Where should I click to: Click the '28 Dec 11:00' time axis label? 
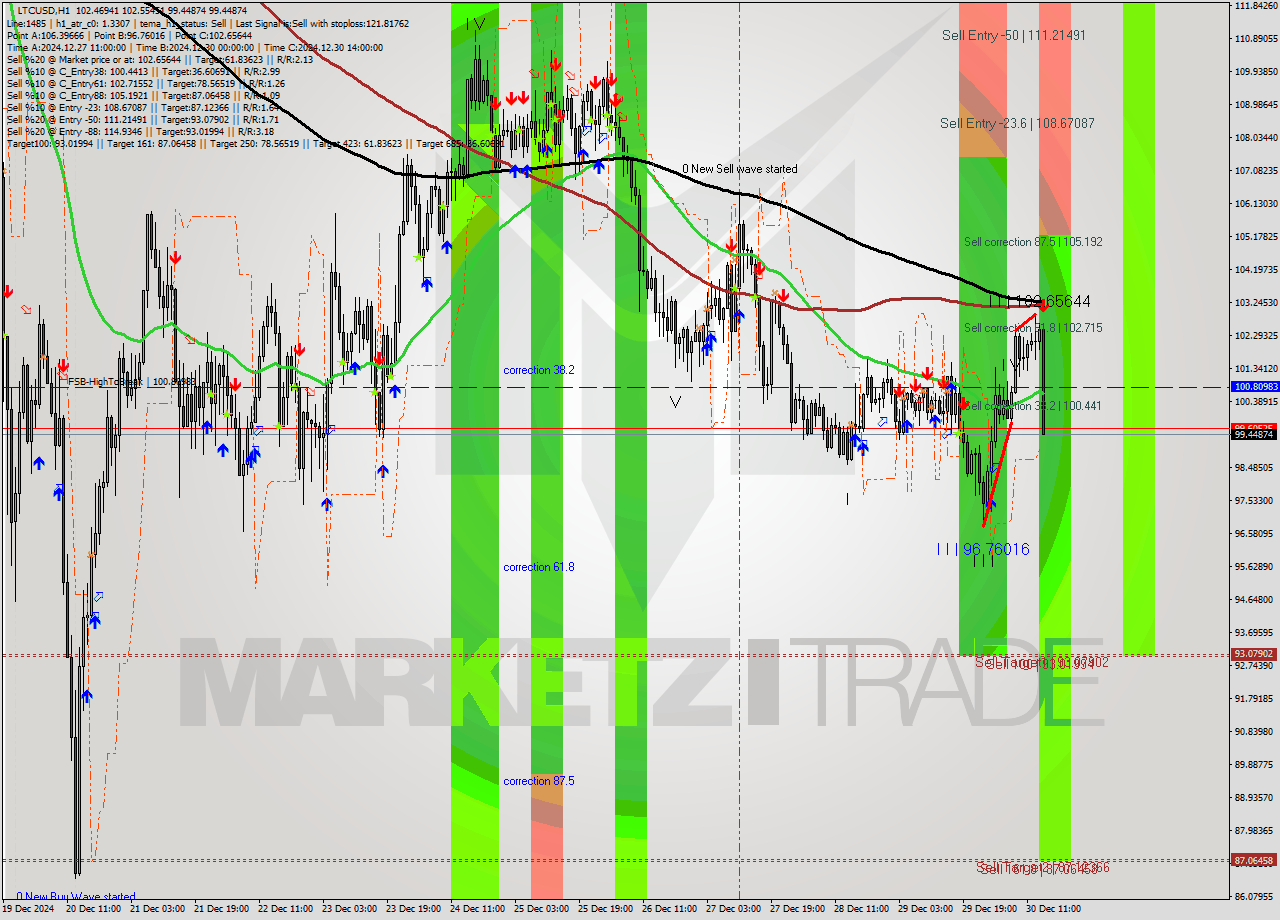[x=861, y=910]
